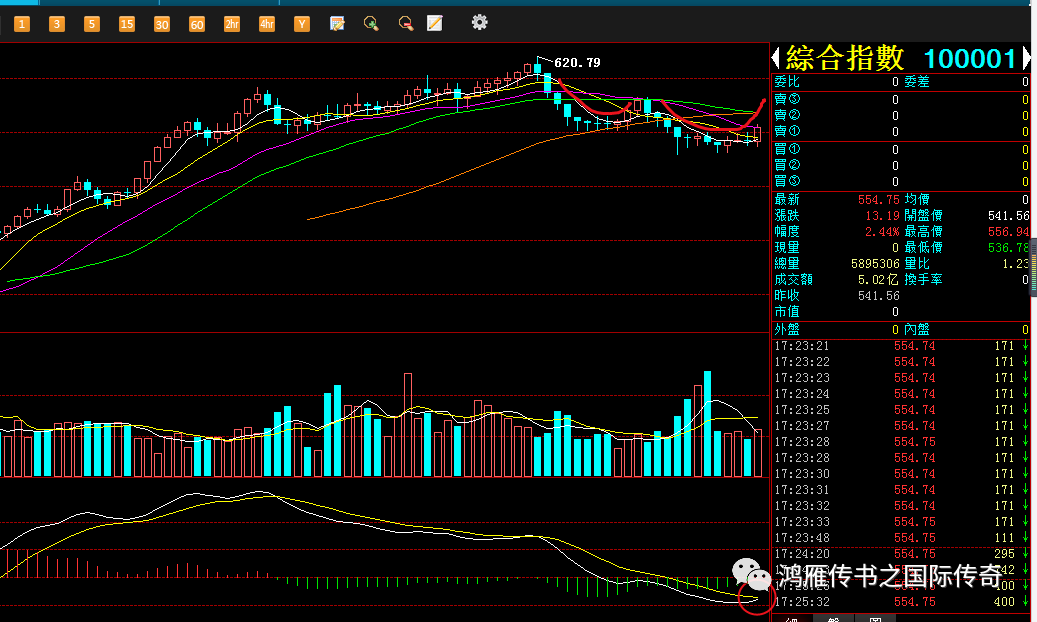Select the 5-minute chart period
Image resolution: width=1037 pixels, height=622 pixels.
click(92, 24)
